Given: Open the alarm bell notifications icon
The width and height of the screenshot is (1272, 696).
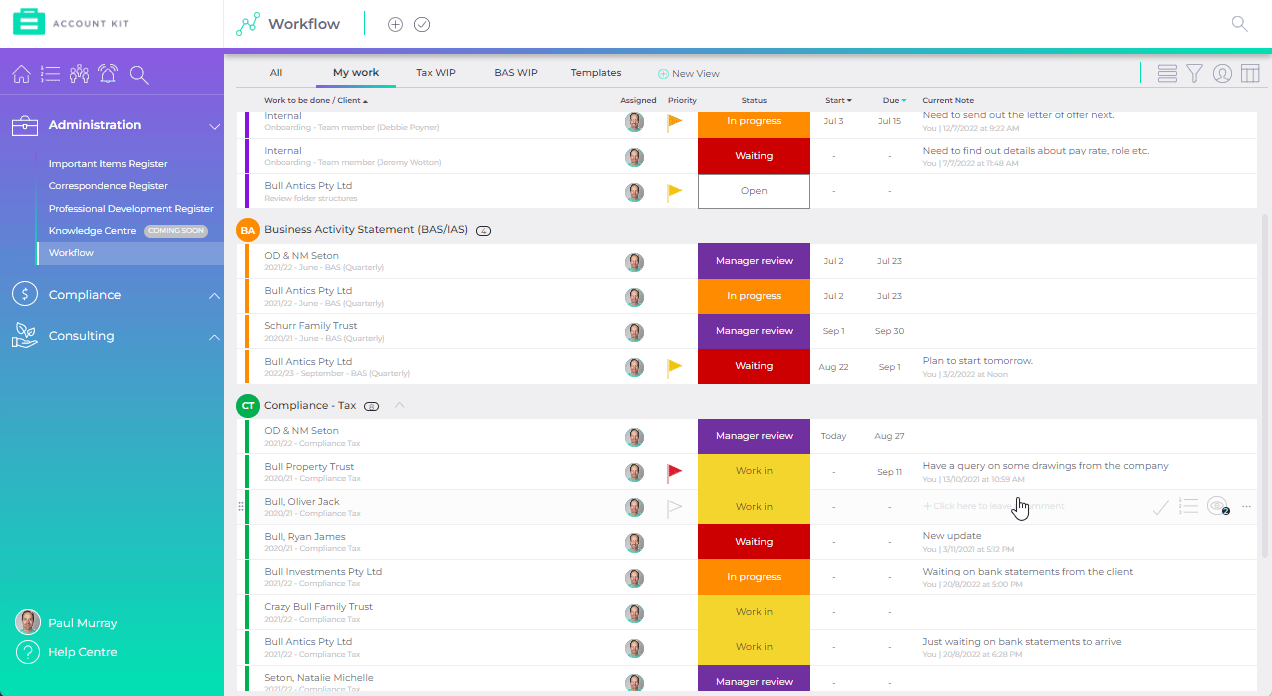Looking at the screenshot, I should click(109, 74).
